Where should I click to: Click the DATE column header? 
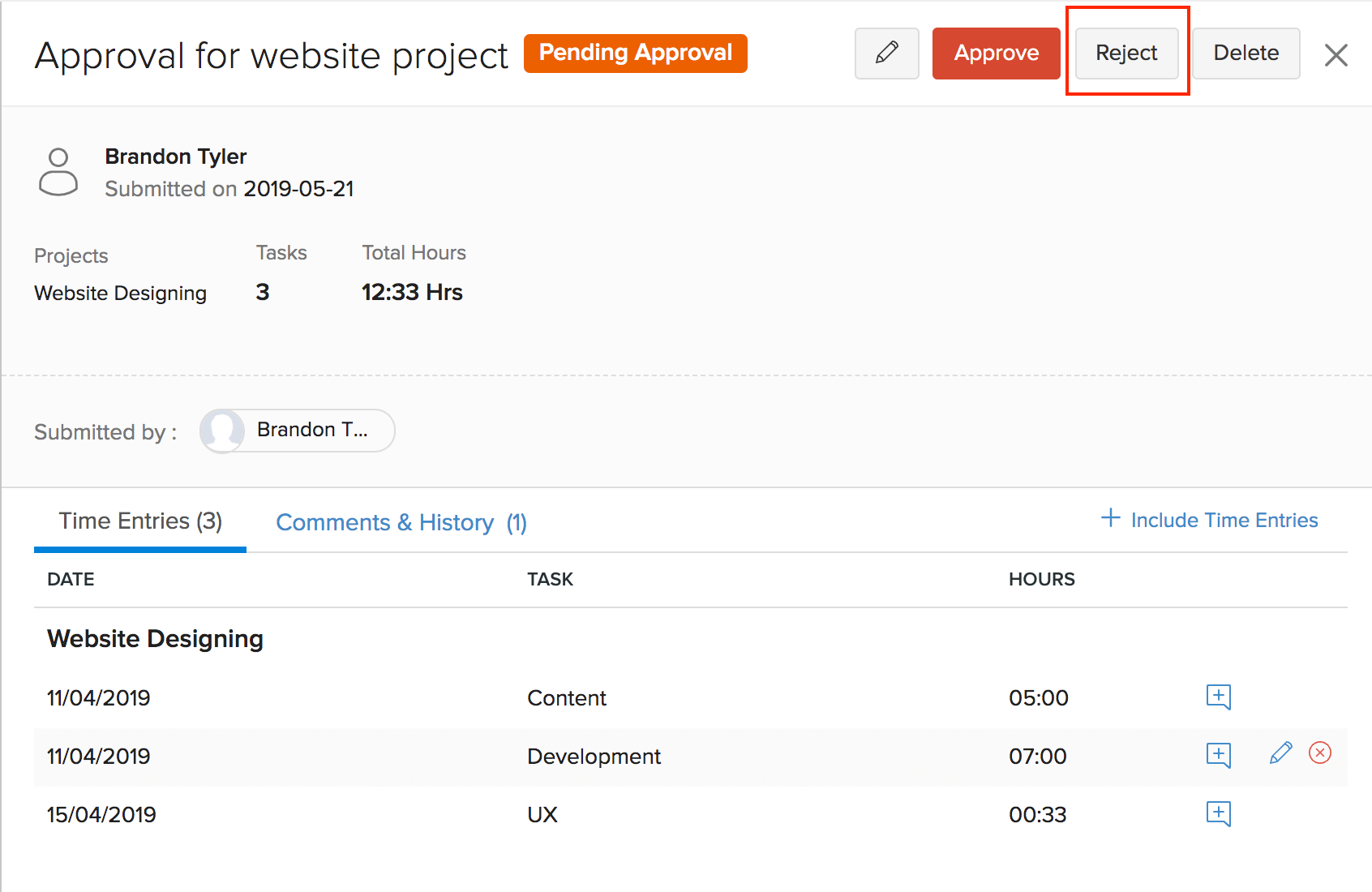pos(71,580)
